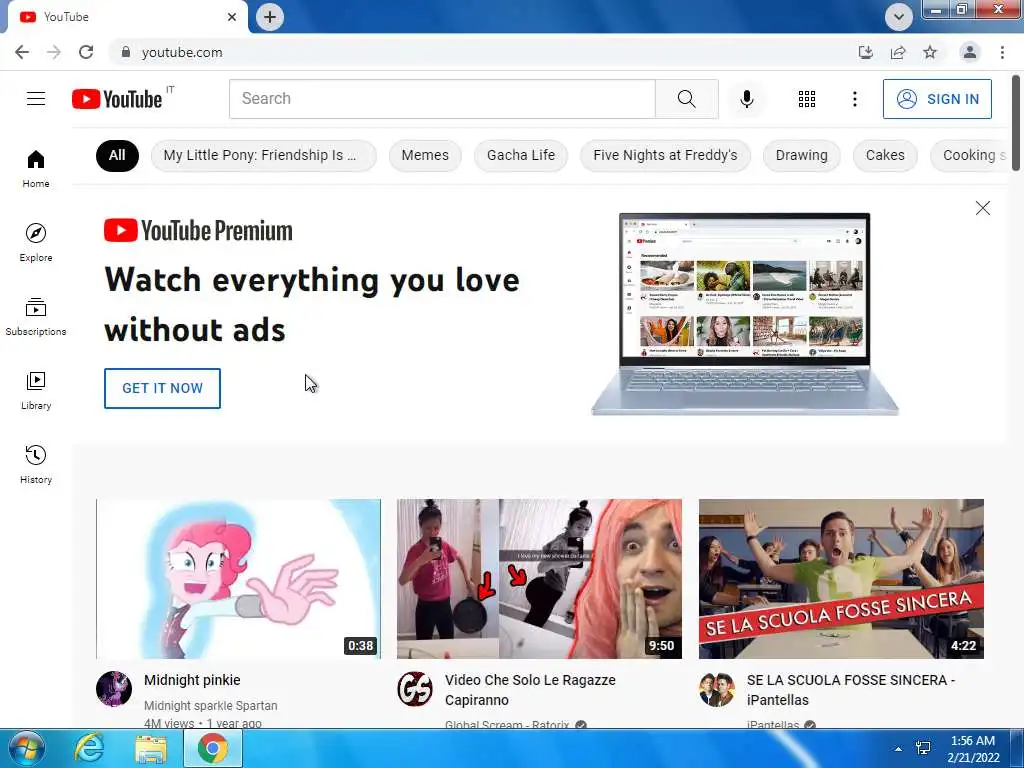Open Windows Explorer from taskbar
Image resolution: width=1024 pixels, height=768 pixels.
(x=151, y=748)
